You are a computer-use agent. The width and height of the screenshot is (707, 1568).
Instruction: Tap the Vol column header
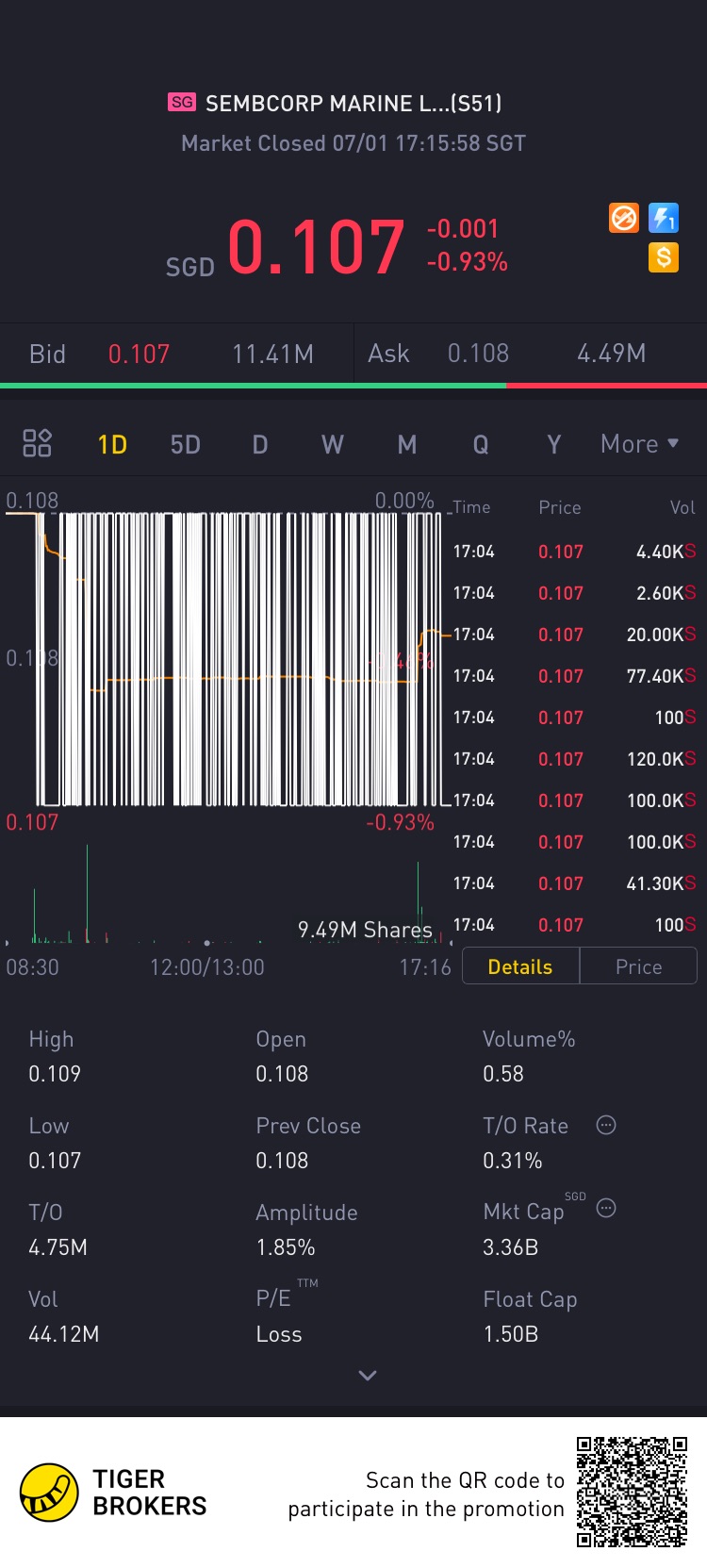pyautogui.click(x=682, y=507)
